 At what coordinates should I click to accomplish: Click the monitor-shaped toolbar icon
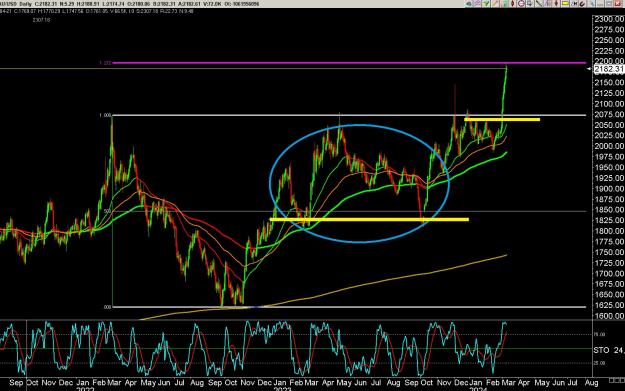click(529, 3)
